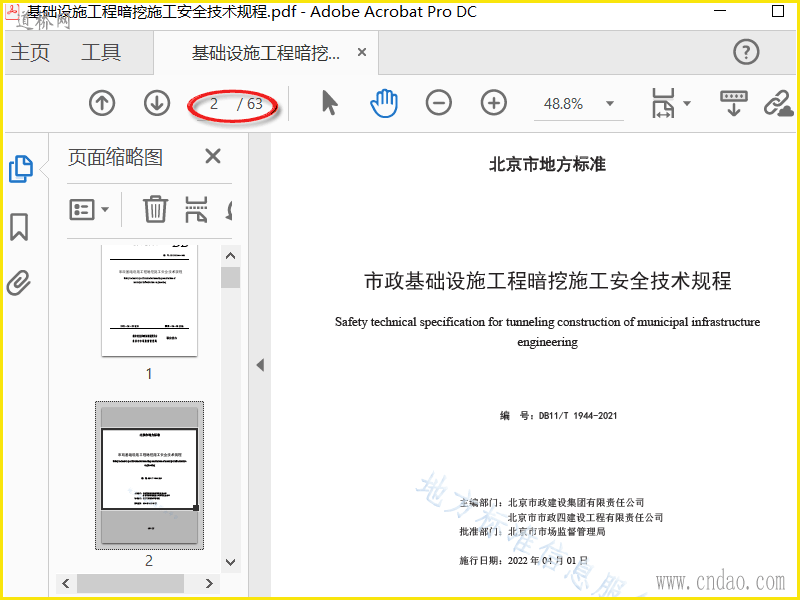This screenshot has height=600, width=800.
Task: Click the code DB11/T 1944-2021
Action: pyautogui.click(x=578, y=415)
